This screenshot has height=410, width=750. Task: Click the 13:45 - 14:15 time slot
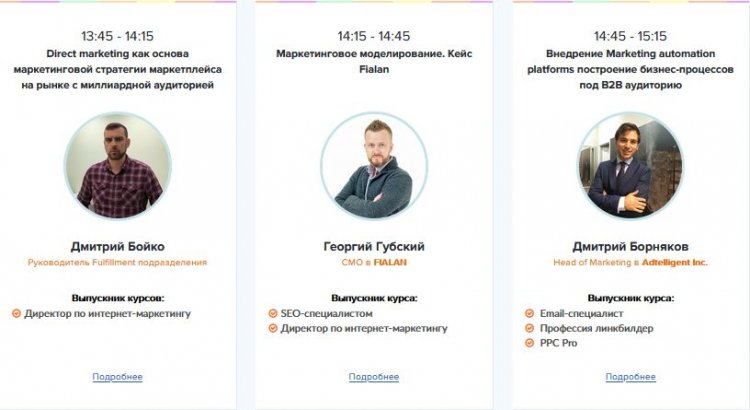(118, 36)
